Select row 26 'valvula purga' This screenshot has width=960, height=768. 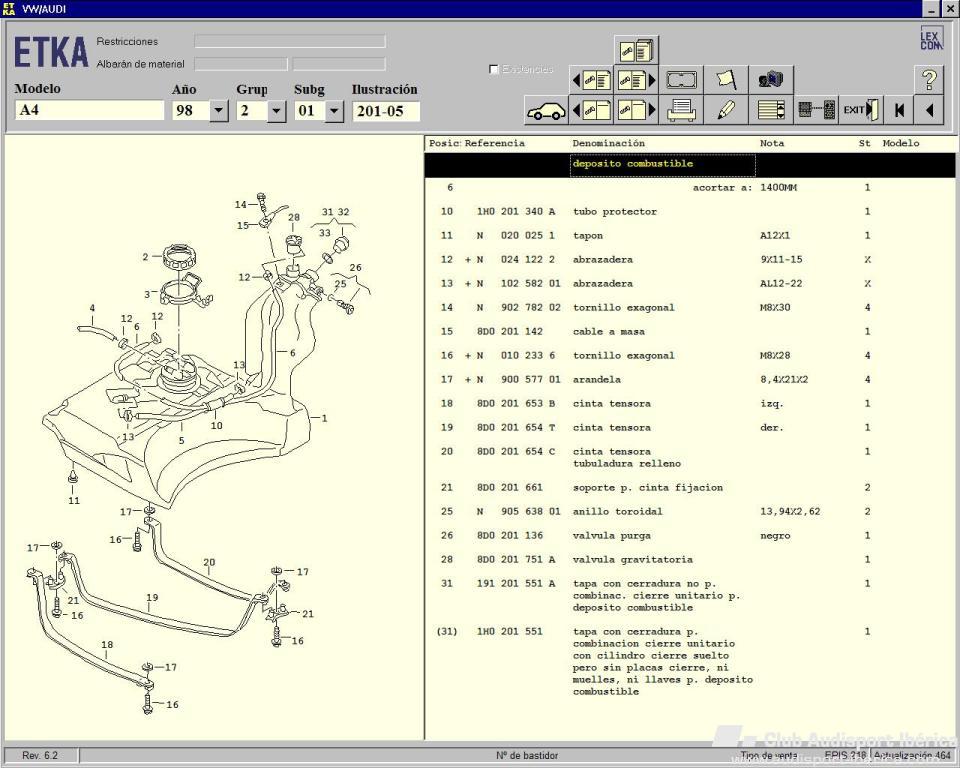coord(689,535)
